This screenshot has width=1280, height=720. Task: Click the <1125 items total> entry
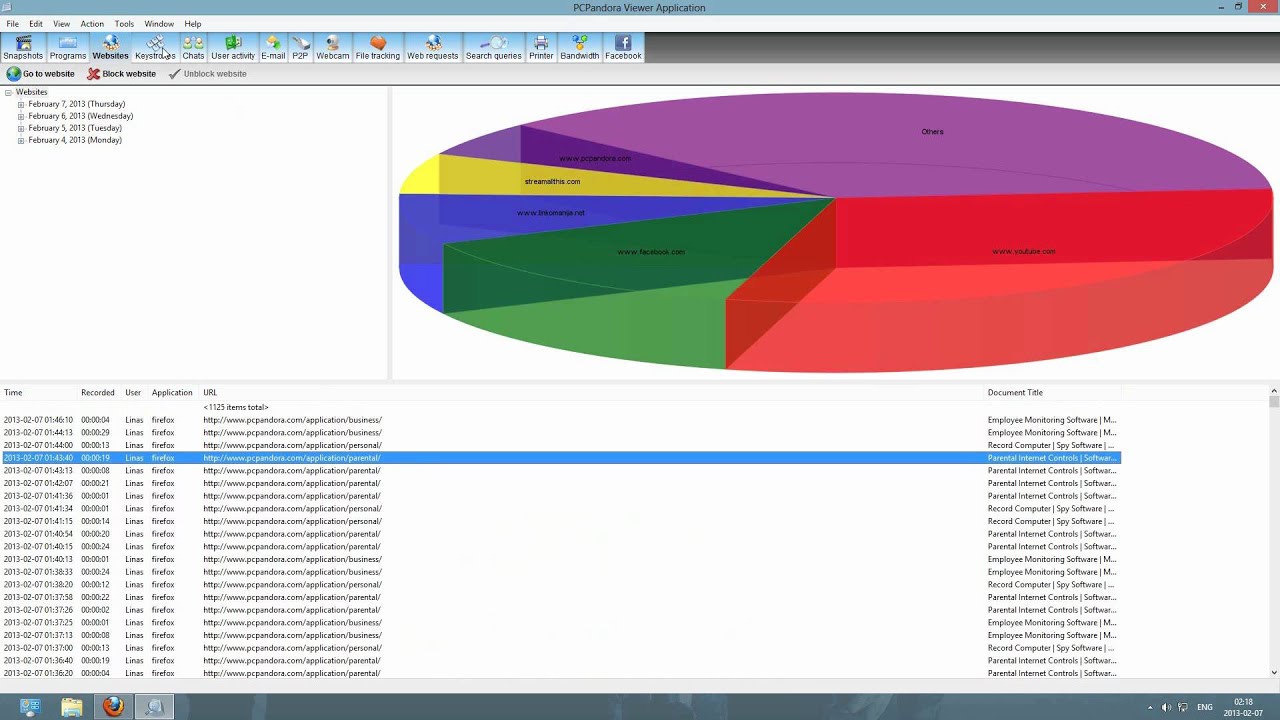tap(236, 407)
